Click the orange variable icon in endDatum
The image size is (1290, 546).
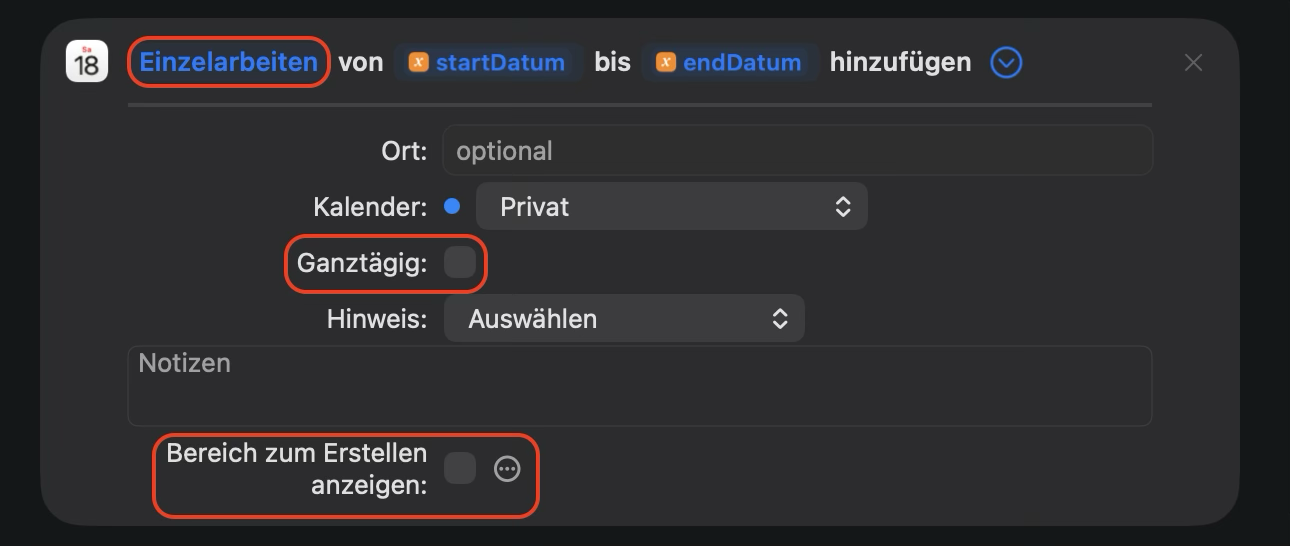point(665,63)
